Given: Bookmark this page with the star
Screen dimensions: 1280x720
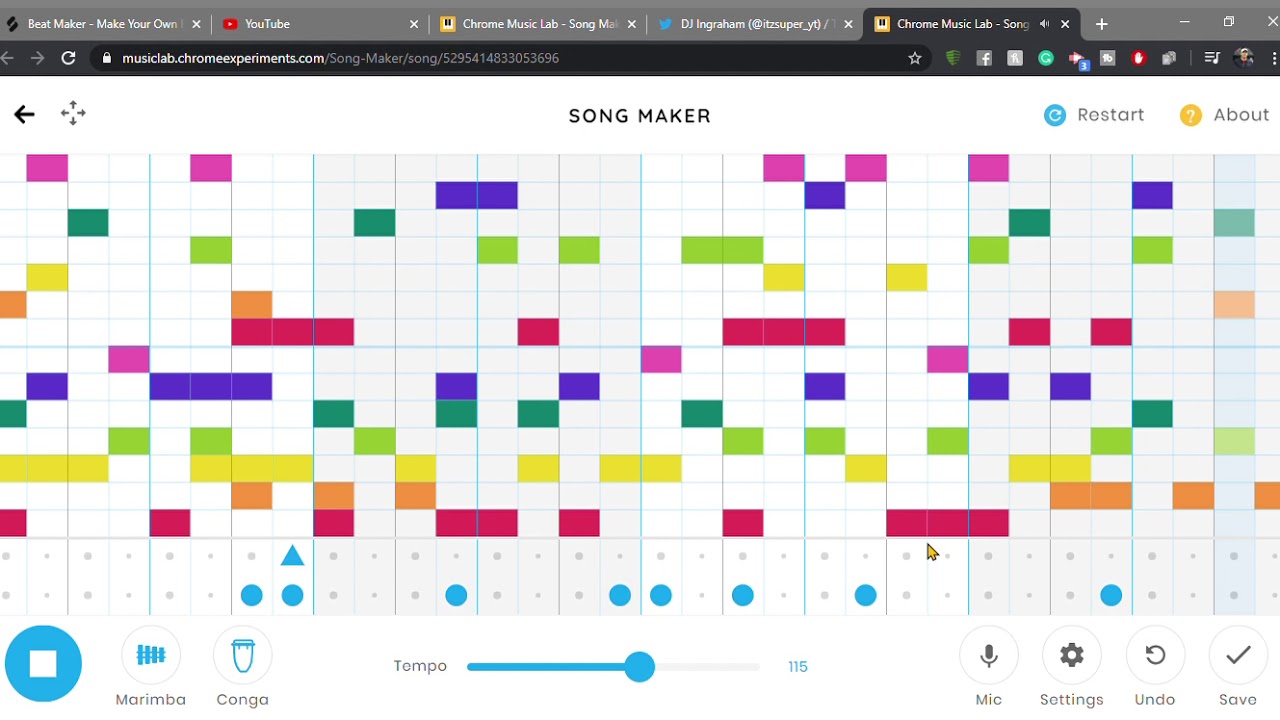Looking at the screenshot, I should tap(915, 58).
